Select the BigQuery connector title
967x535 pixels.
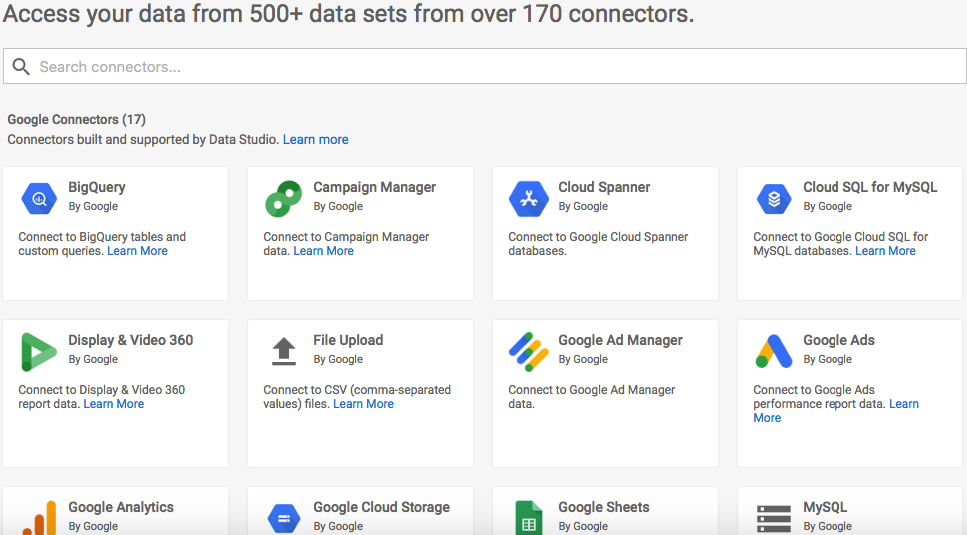pyautogui.click(x=97, y=187)
